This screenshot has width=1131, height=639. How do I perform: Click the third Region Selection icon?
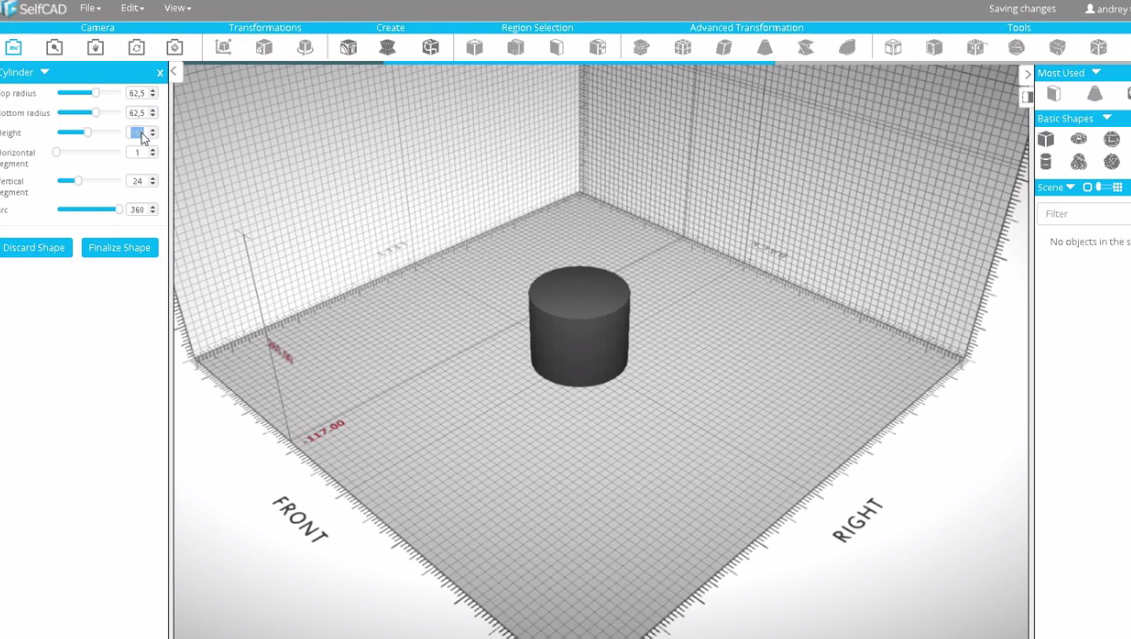pos(556,48)
